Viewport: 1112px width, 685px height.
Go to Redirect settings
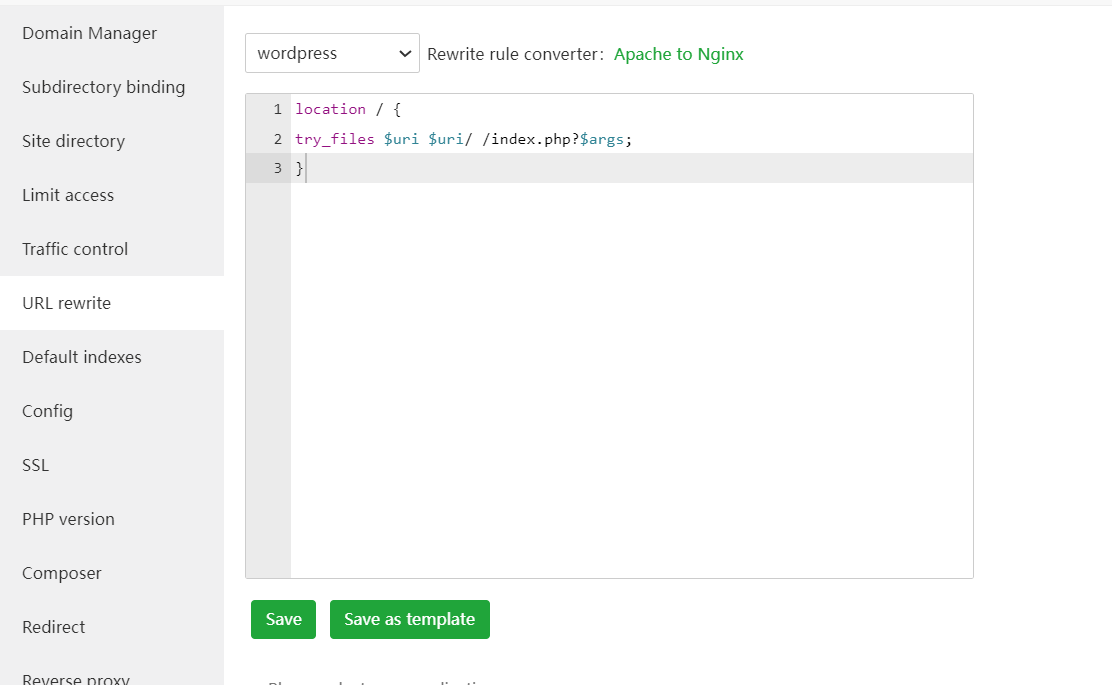pos(53,627)
